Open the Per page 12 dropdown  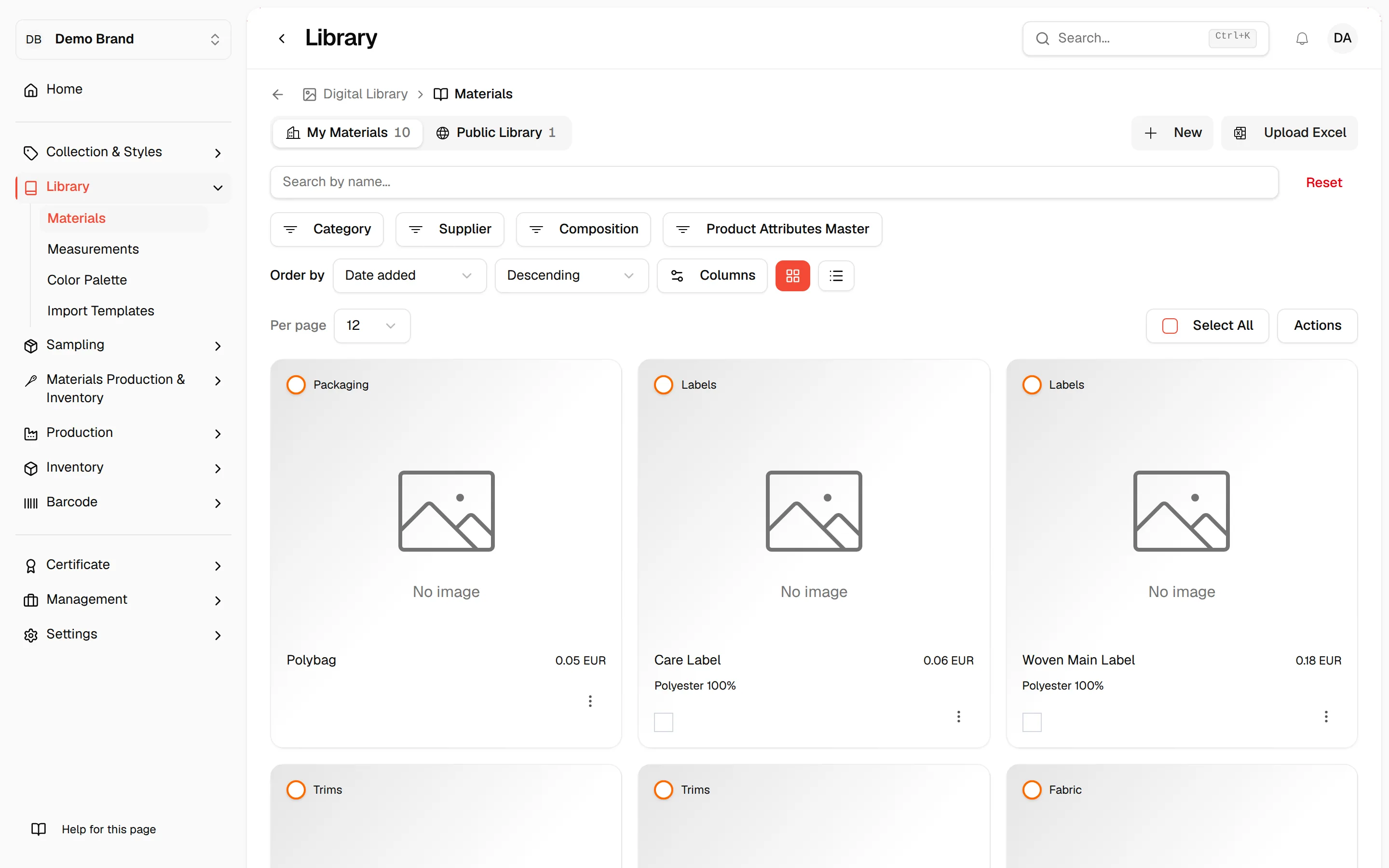tap(372, 325)
